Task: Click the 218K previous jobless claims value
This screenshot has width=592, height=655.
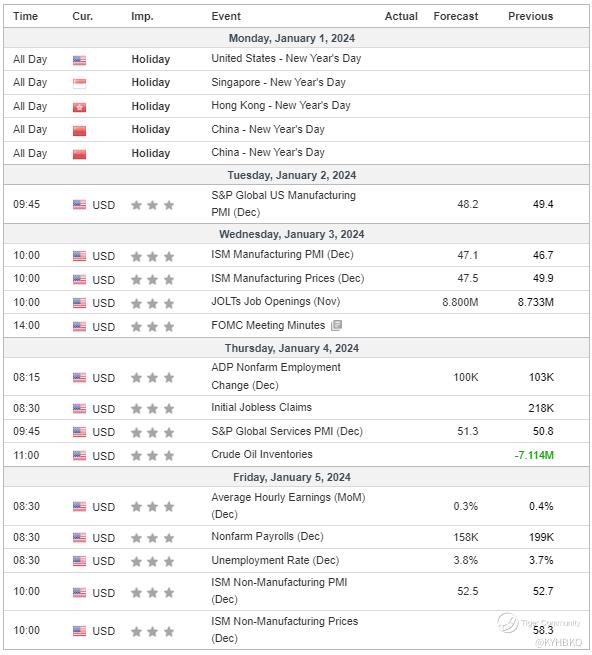Action: (541, 408)
